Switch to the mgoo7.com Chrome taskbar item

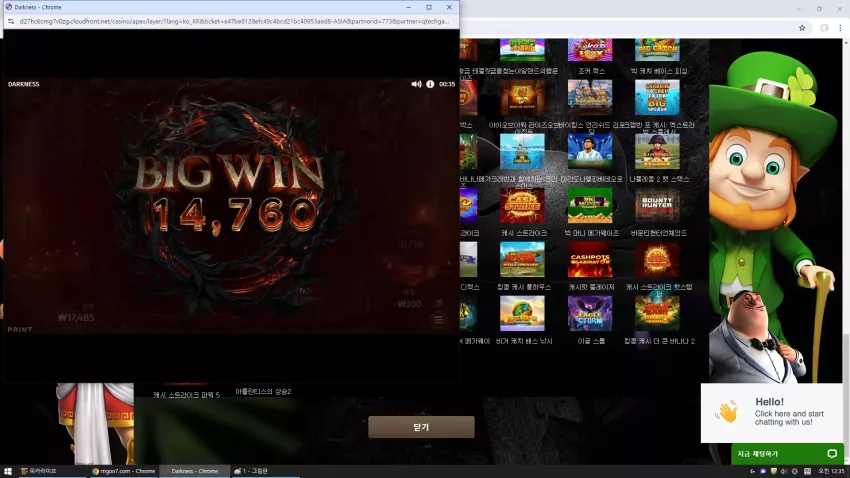[124, 471]
